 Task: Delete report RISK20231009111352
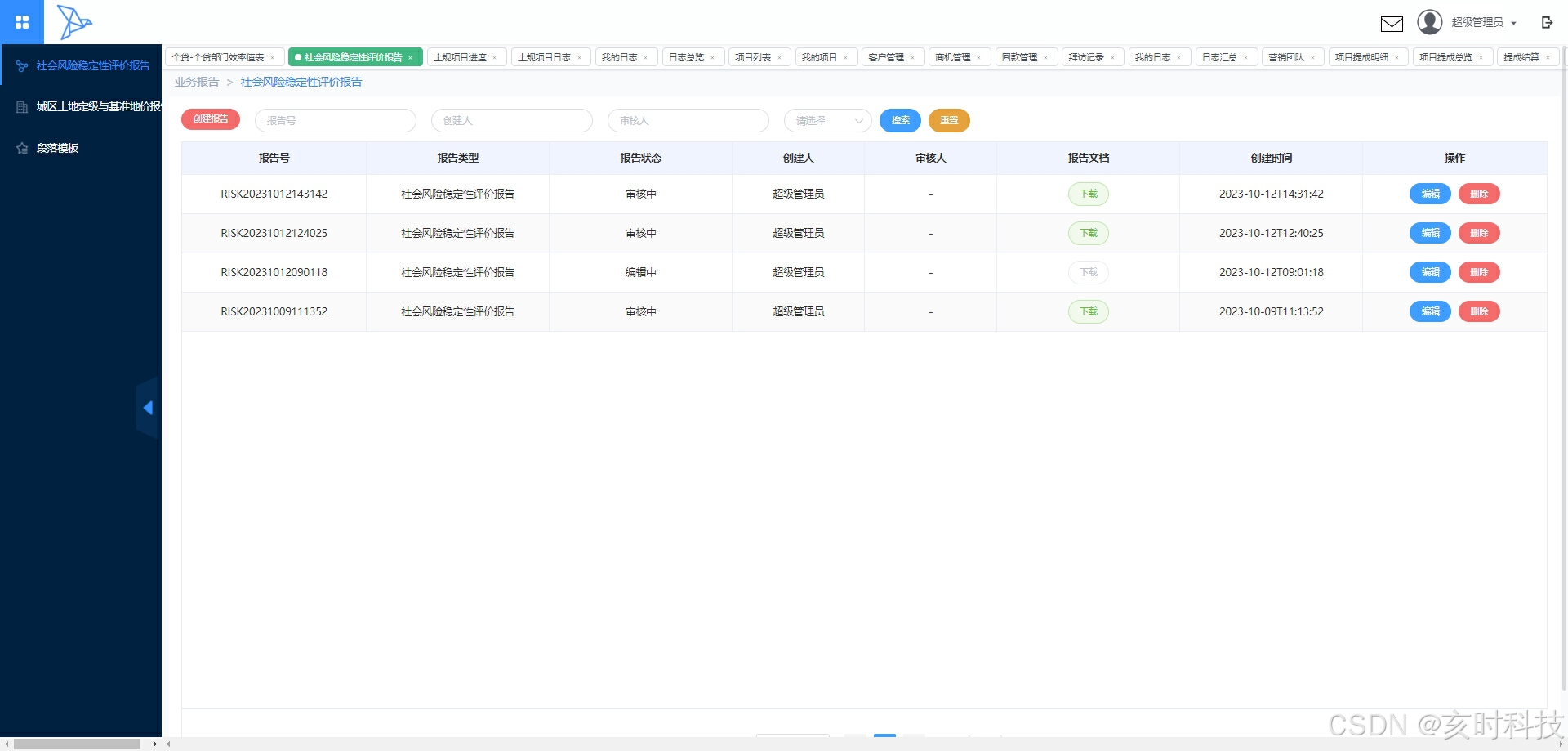click(x=1479, y=312)
